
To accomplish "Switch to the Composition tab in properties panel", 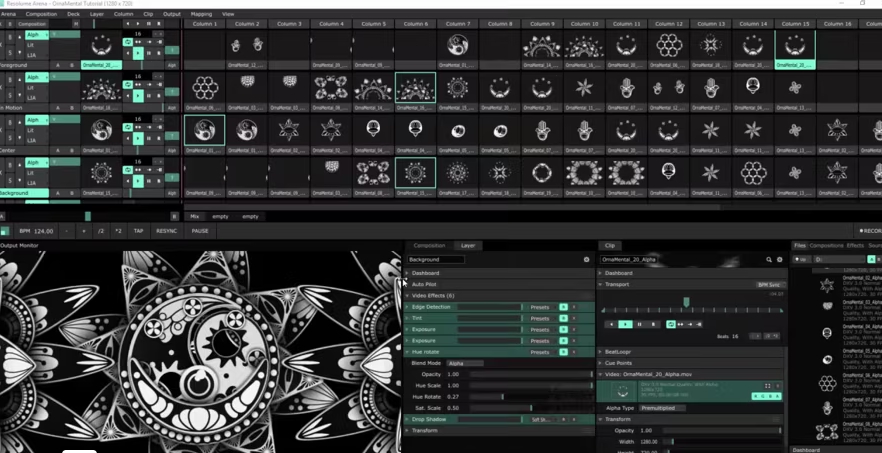I will (x=429, y=245).
